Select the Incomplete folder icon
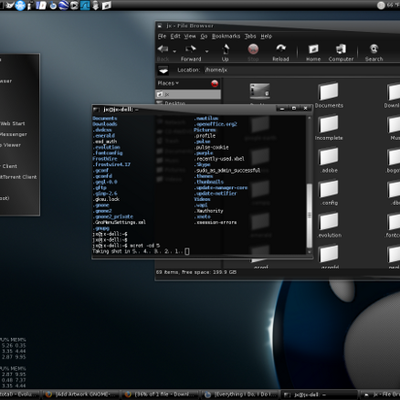The image size is (400, 400). coord(329,124)
